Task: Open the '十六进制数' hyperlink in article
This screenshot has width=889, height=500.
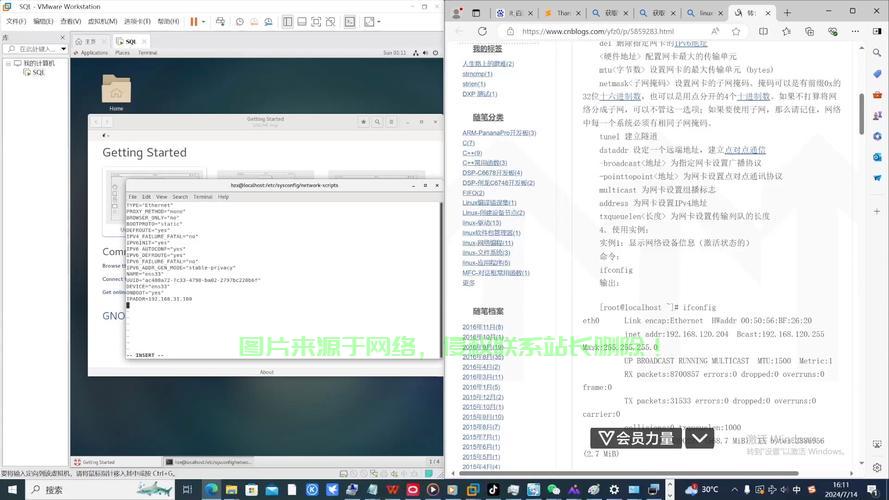Action: 620,96
